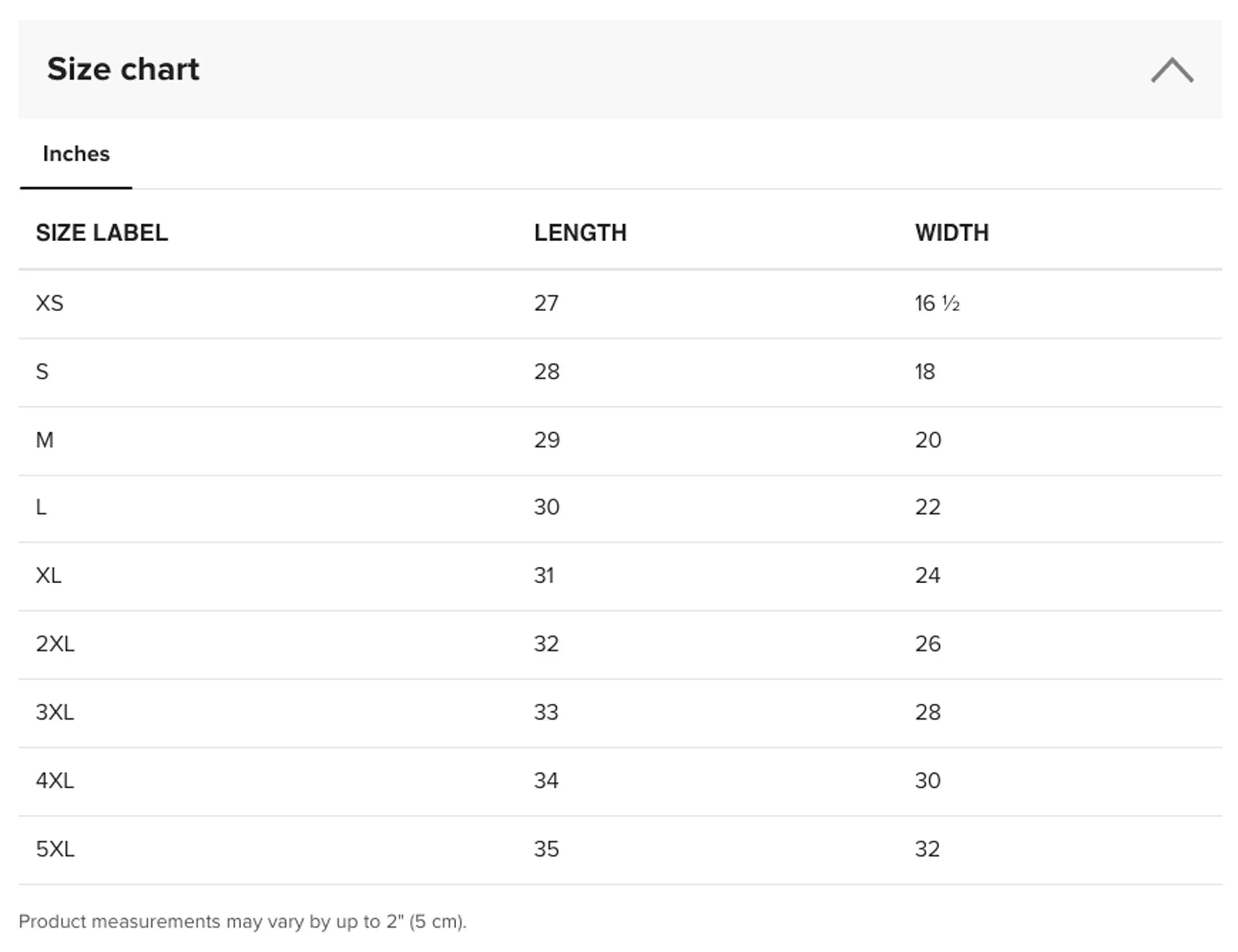Select the 4XL size row label
Screen dimensions: 1238x952
point(55,781)
